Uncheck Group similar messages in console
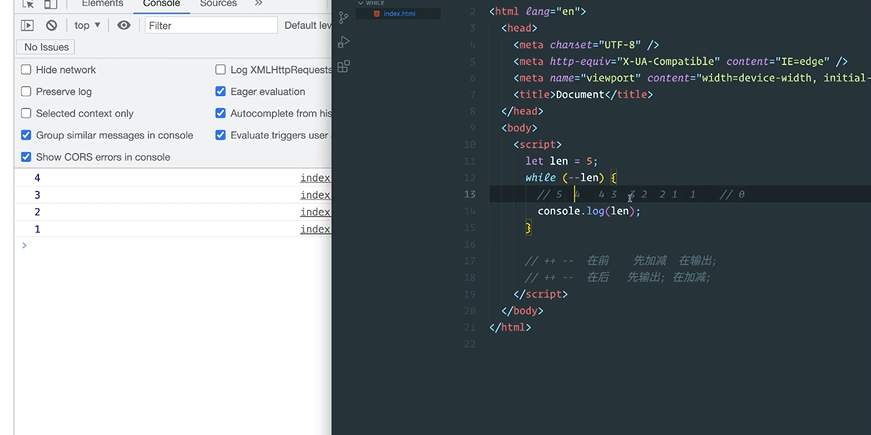Viewport: 871px width, 435px height. (26, 135)
